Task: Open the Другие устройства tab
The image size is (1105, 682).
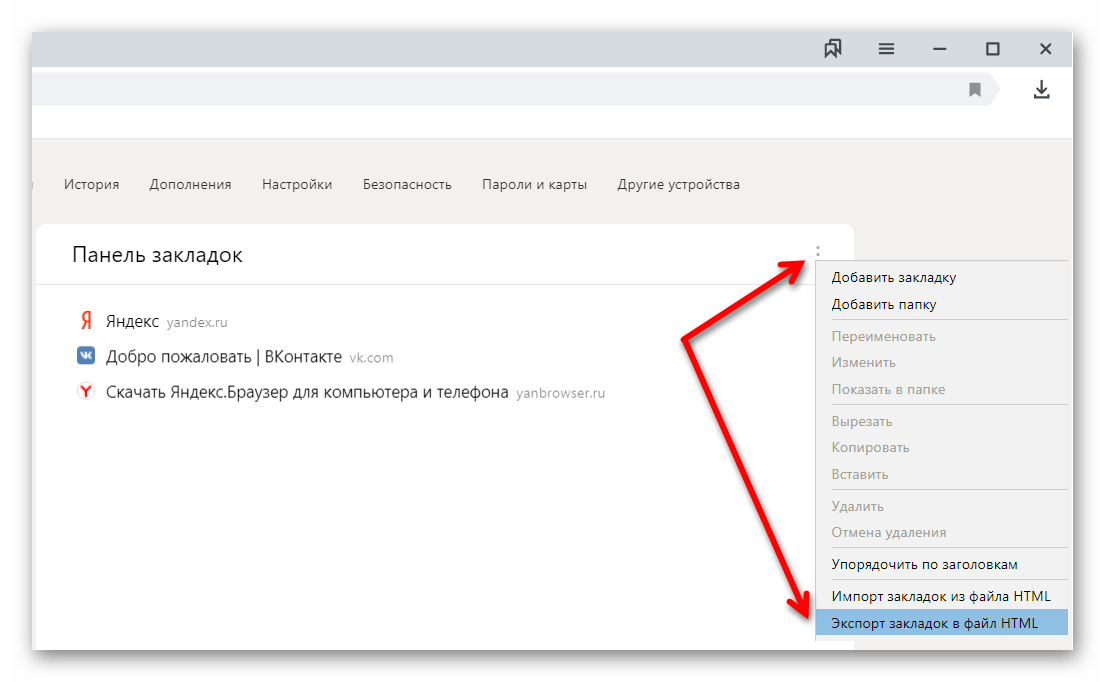Action: pyautogui.click(x=678, y=184)
